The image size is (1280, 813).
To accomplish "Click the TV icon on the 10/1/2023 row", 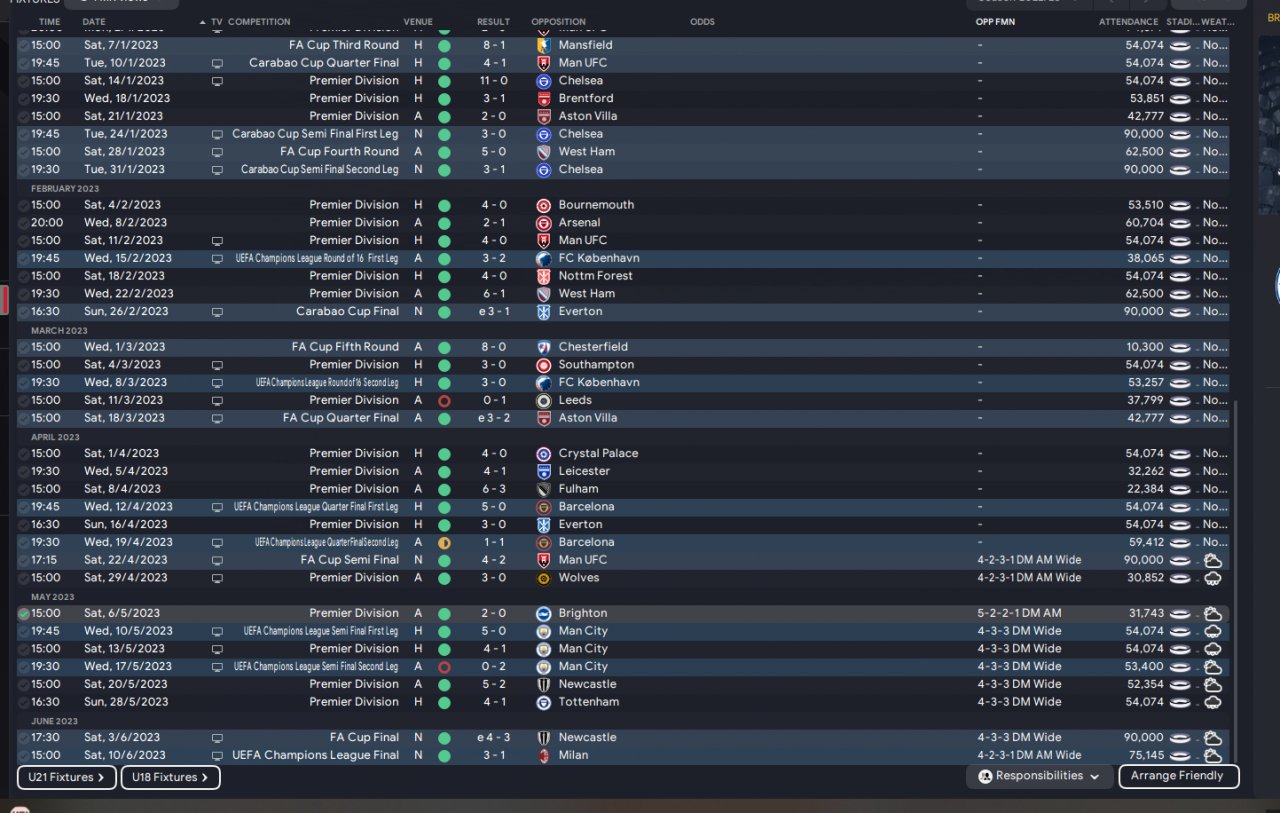I will tap(217, 63).
